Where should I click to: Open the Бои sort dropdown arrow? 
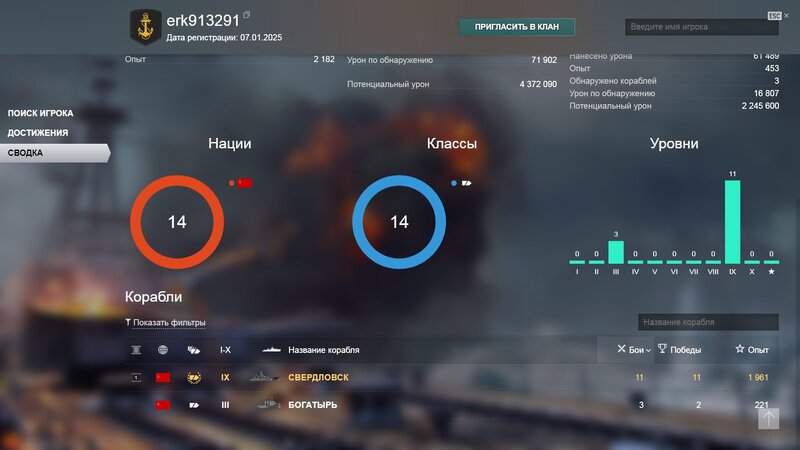point(648,350)
